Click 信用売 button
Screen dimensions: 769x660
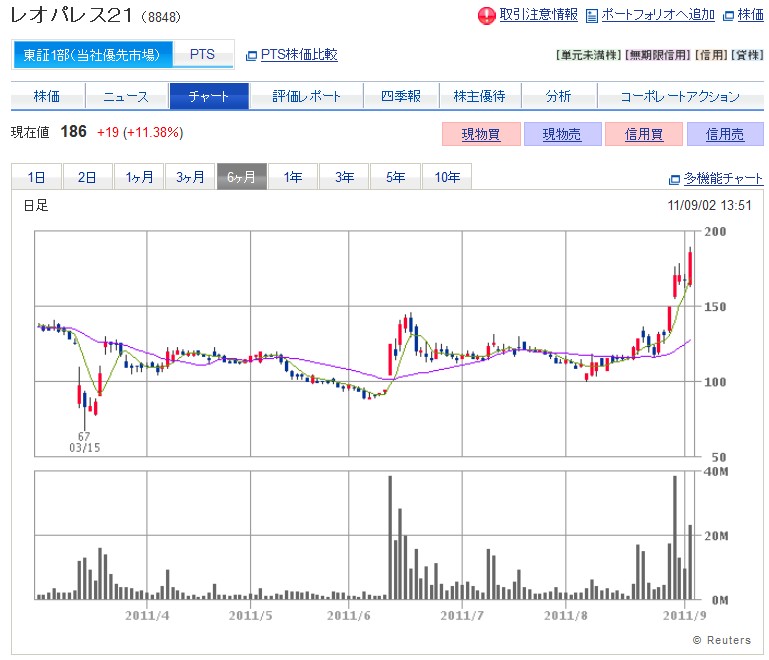(725, 134)
